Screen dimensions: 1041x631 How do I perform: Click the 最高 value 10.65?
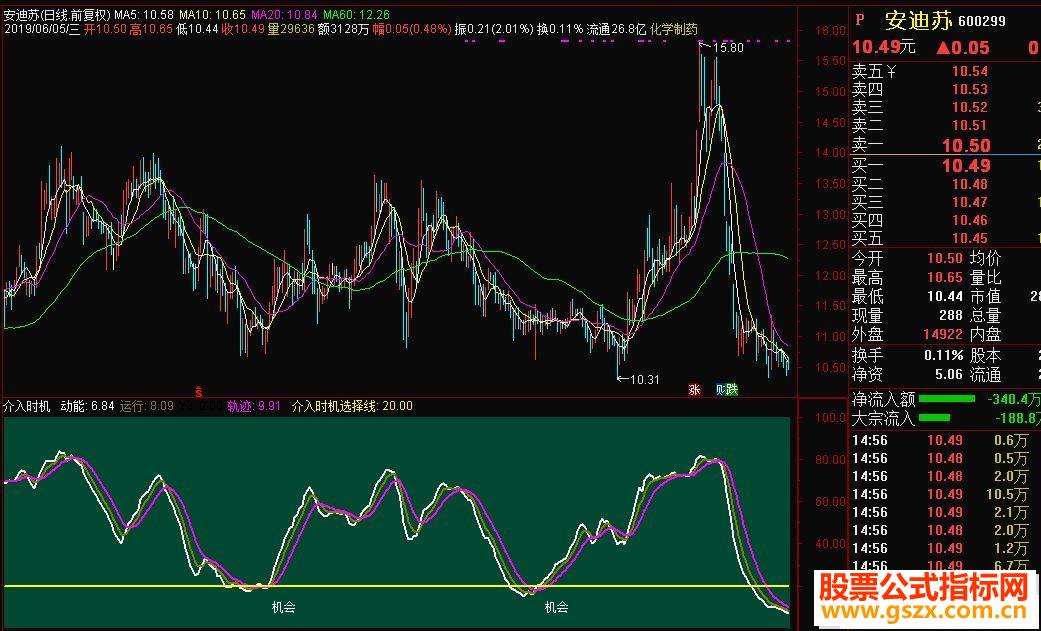(x=945, y=277)
